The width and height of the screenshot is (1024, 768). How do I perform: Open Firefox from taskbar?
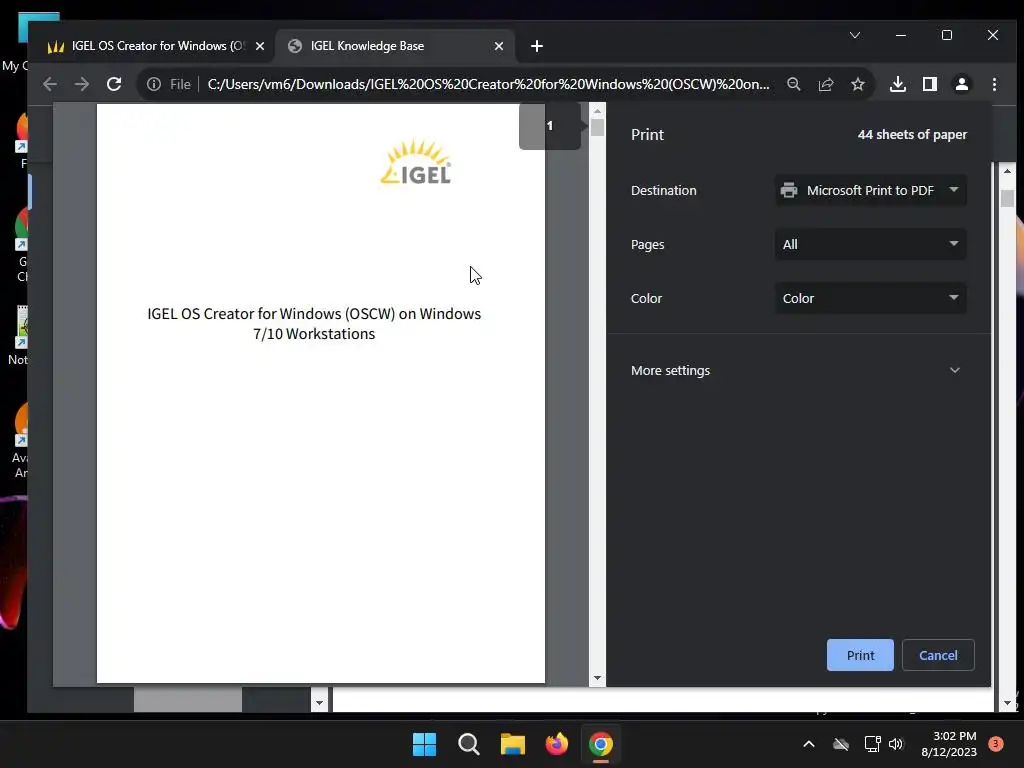point(556,744)
